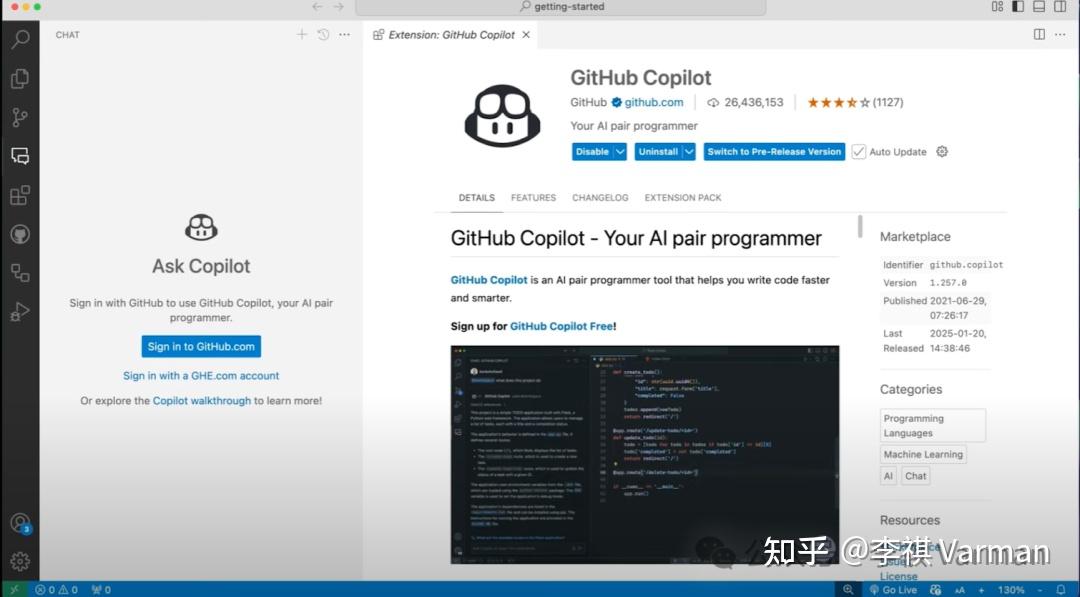This screenshot has height=597, width=1080.
Task: Show errors and warnings in status bar
Action: (56, 589)
